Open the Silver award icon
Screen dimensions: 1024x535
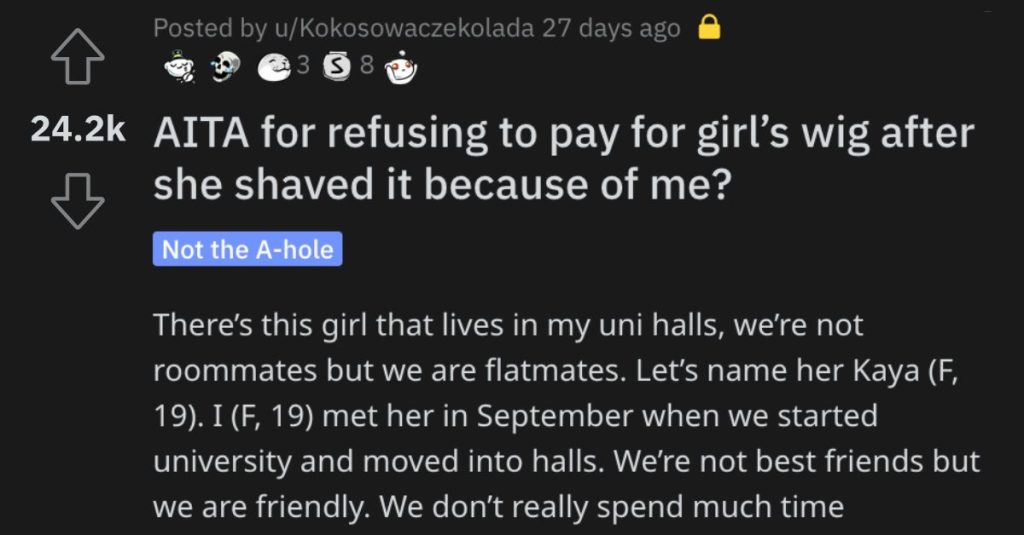[337, 67]
